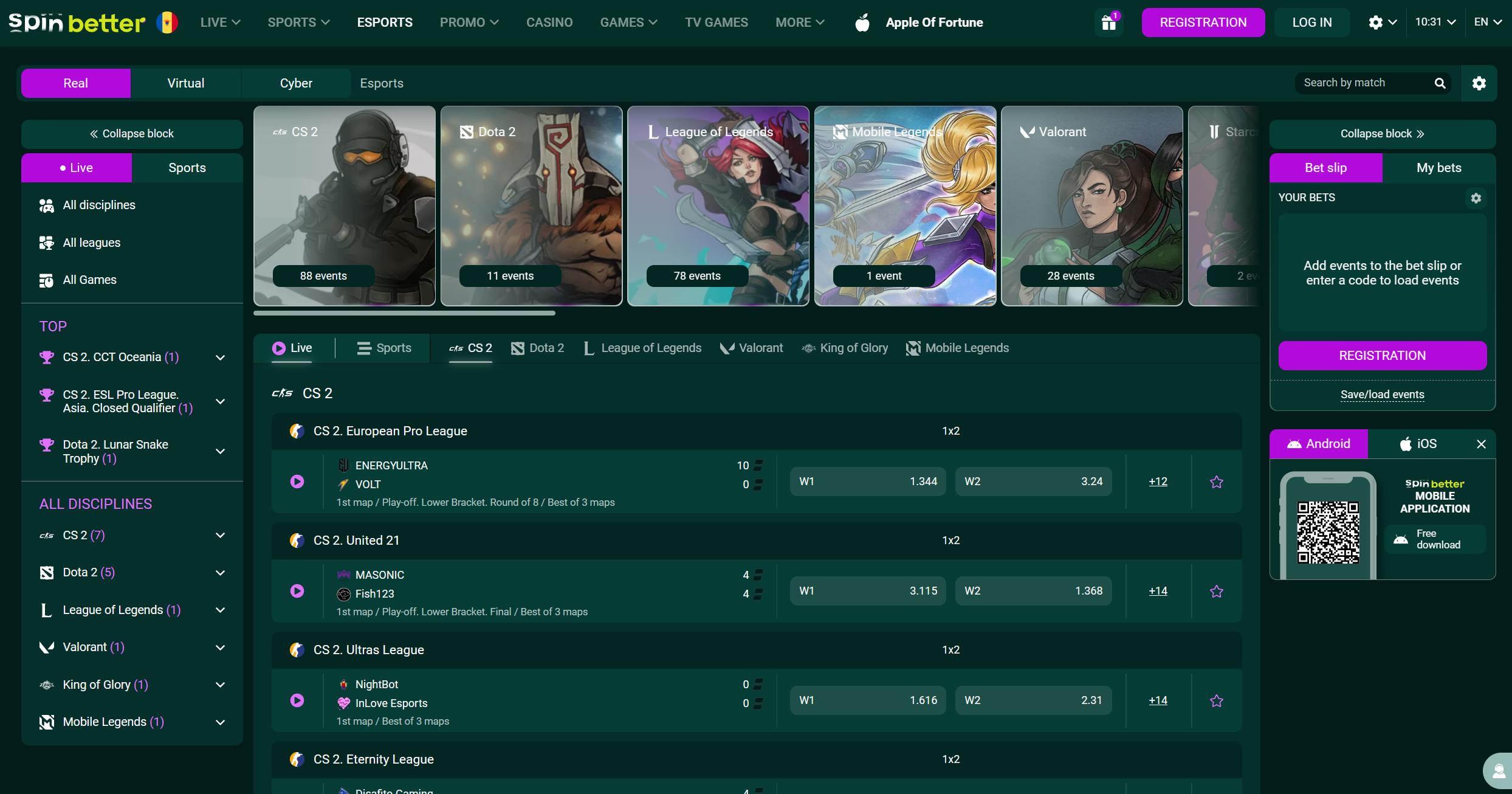This screenshot has width=1512, height=794.
Task: Bet on W2 odds 1.368 for Fish123
Action: tap(1033, 591)
